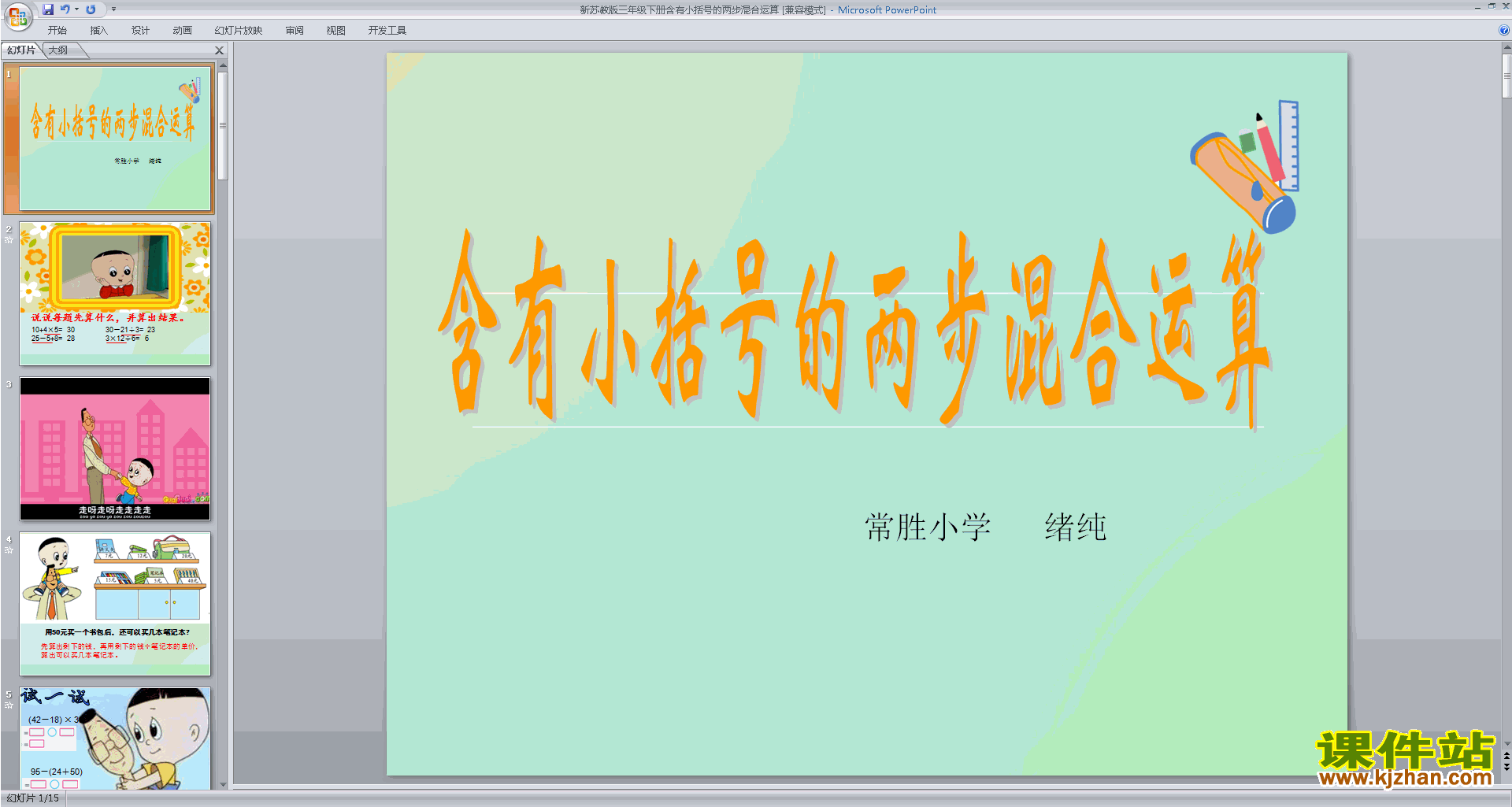The image size is (1512, 807).
Task: Close the PowerPoint window
Action: pos(1505,6)
